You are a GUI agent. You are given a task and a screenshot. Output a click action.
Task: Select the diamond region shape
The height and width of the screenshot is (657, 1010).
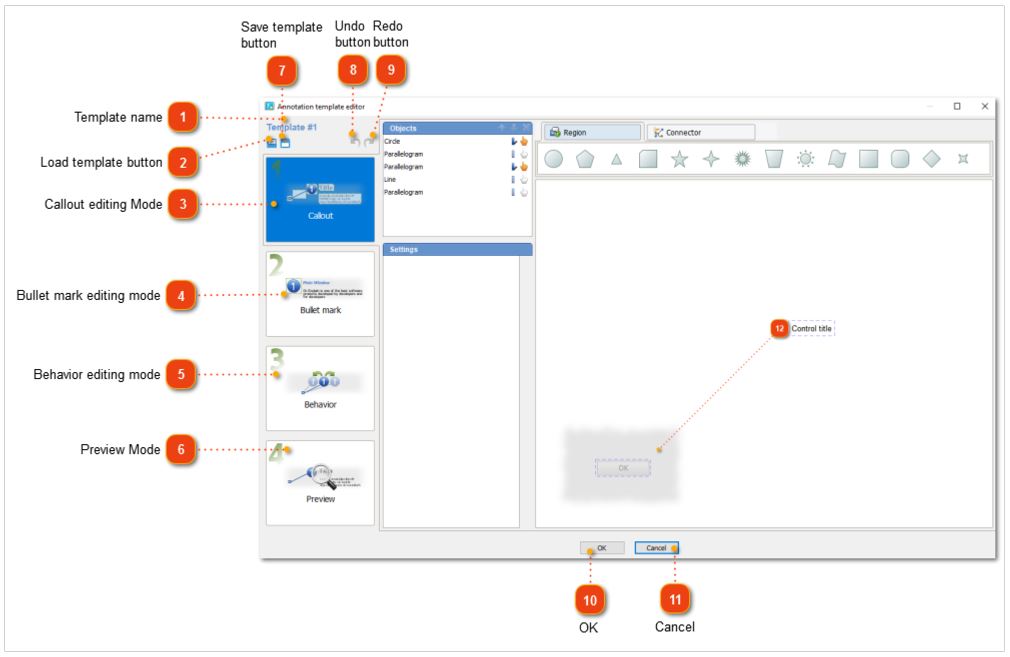931,158
